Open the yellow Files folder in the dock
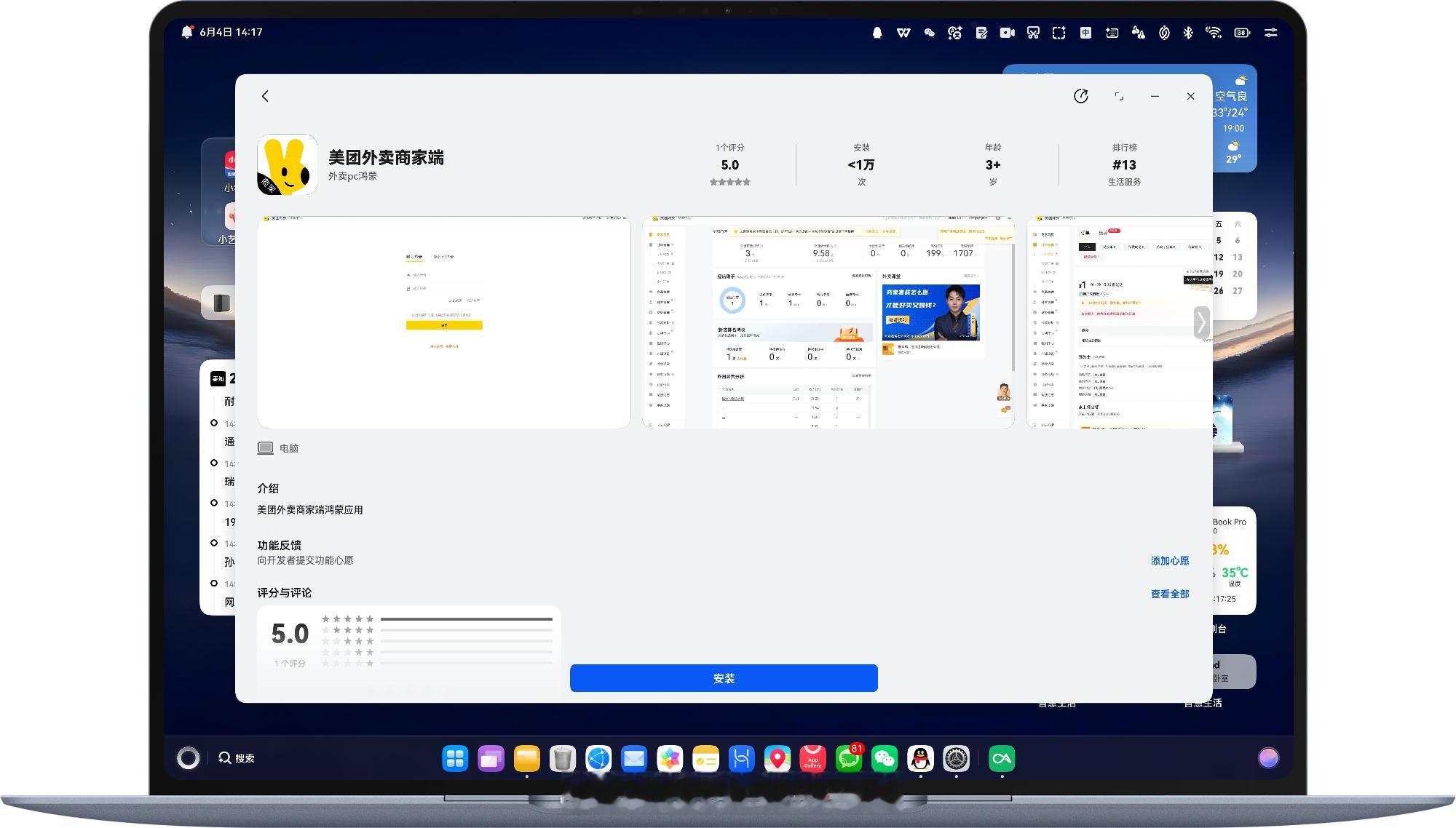Viewport: 1456px width, 828px height. click(526, 759)
